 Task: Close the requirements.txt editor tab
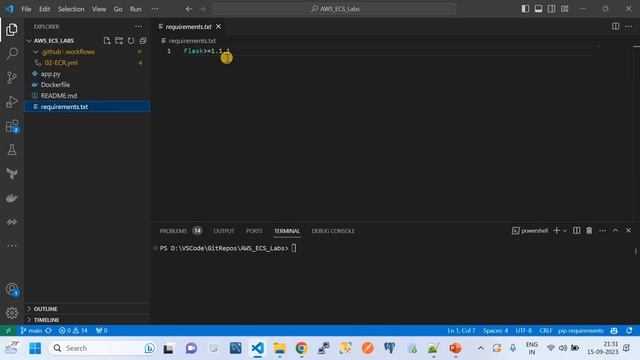pyautogui.click(x=218, y=27)
